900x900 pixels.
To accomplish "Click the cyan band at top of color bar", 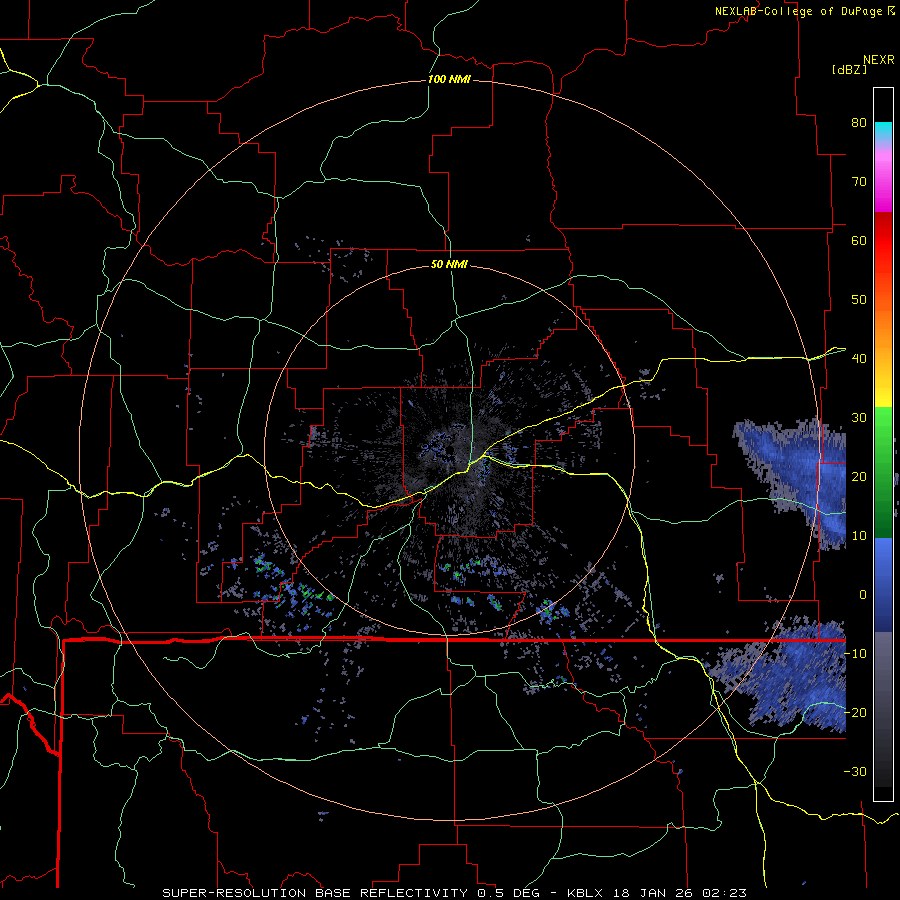I will [883, 131].
